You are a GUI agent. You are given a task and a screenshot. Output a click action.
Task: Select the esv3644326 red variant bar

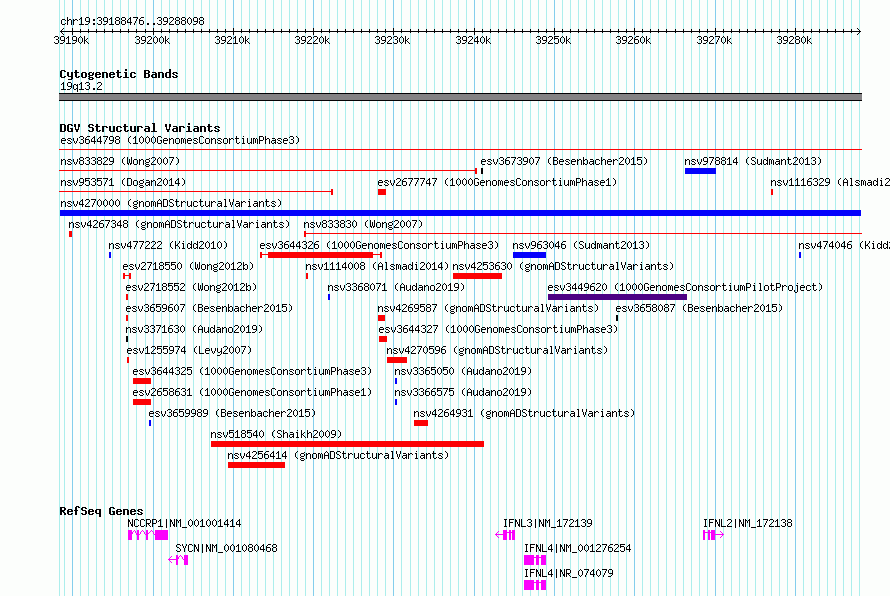point(321,255)
